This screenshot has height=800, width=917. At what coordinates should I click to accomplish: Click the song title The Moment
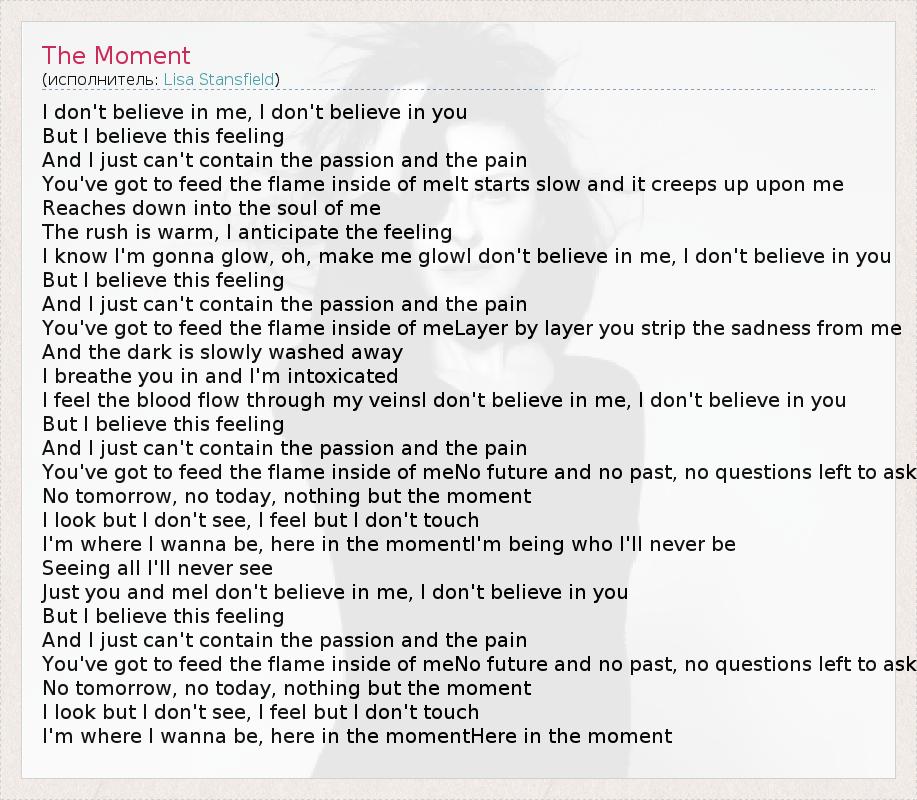(116, 55)
